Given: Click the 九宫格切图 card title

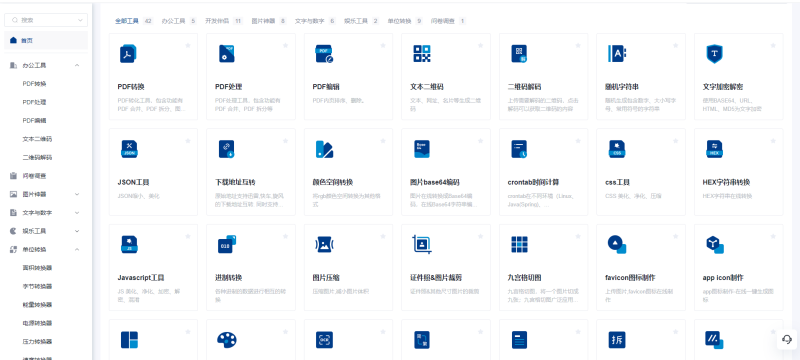Looking at the screenshot, I should pos(524,278).
